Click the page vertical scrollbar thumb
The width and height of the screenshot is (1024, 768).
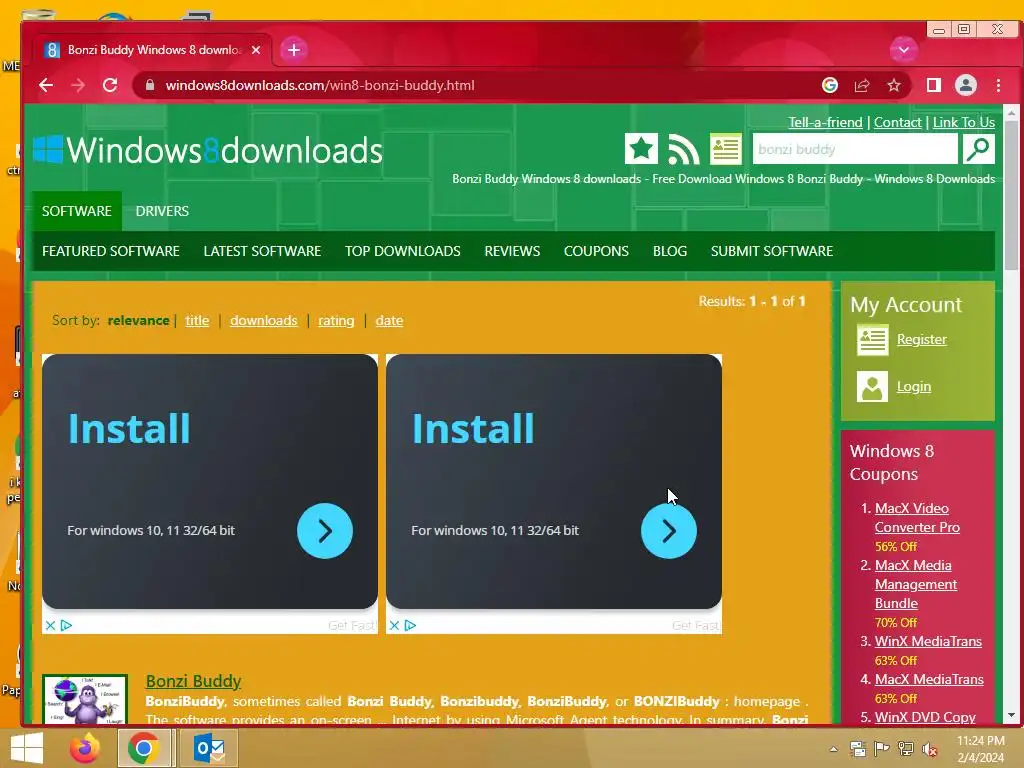(x=1012, y=196)
